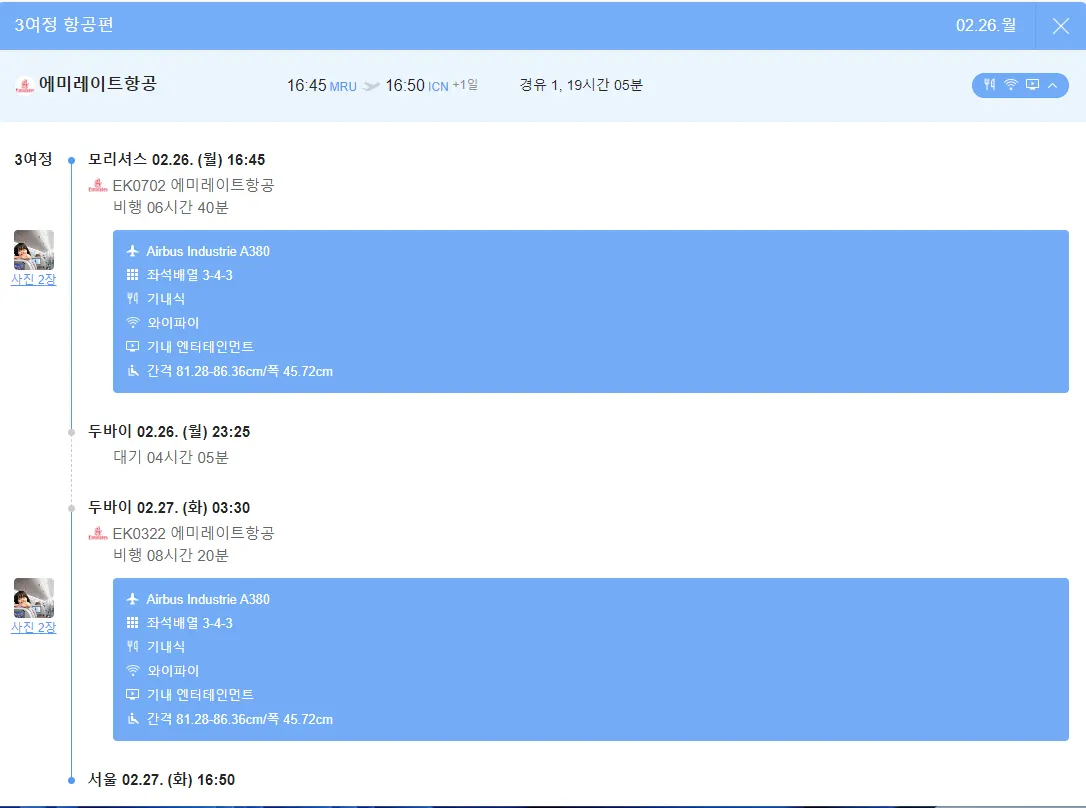Click the entertainment icon in the EK0702 panel

132,346
